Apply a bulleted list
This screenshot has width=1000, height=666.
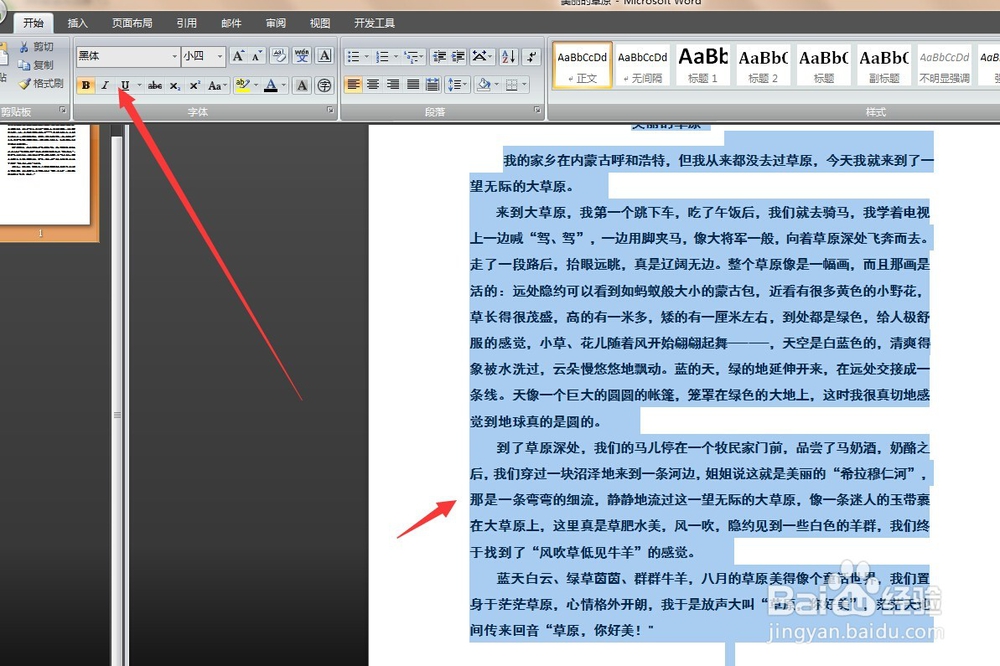coord(354,56)
